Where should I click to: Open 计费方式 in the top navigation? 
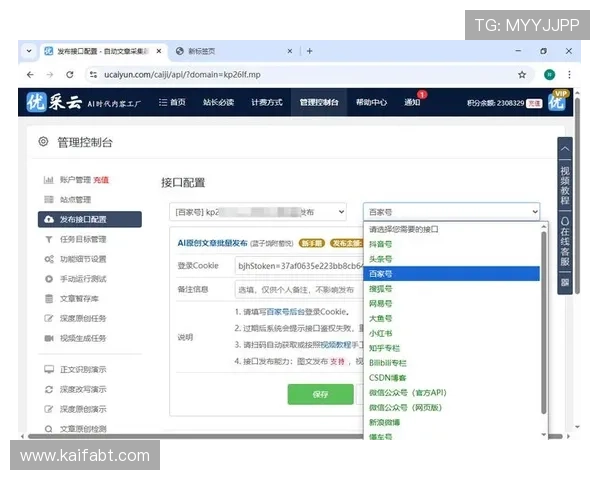(267, 102)
